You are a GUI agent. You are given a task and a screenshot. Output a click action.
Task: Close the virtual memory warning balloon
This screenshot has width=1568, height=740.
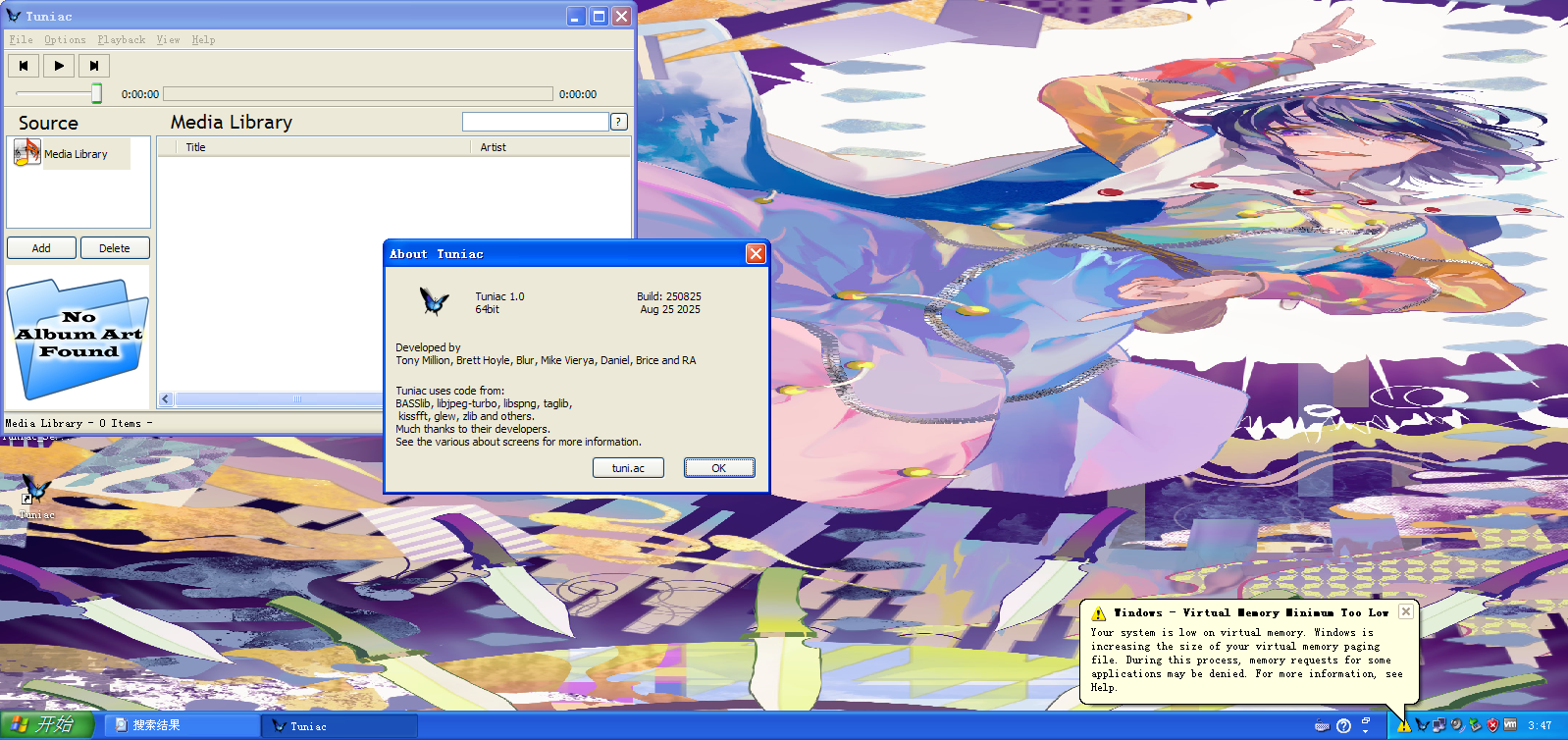click(x=1406, y=611)
